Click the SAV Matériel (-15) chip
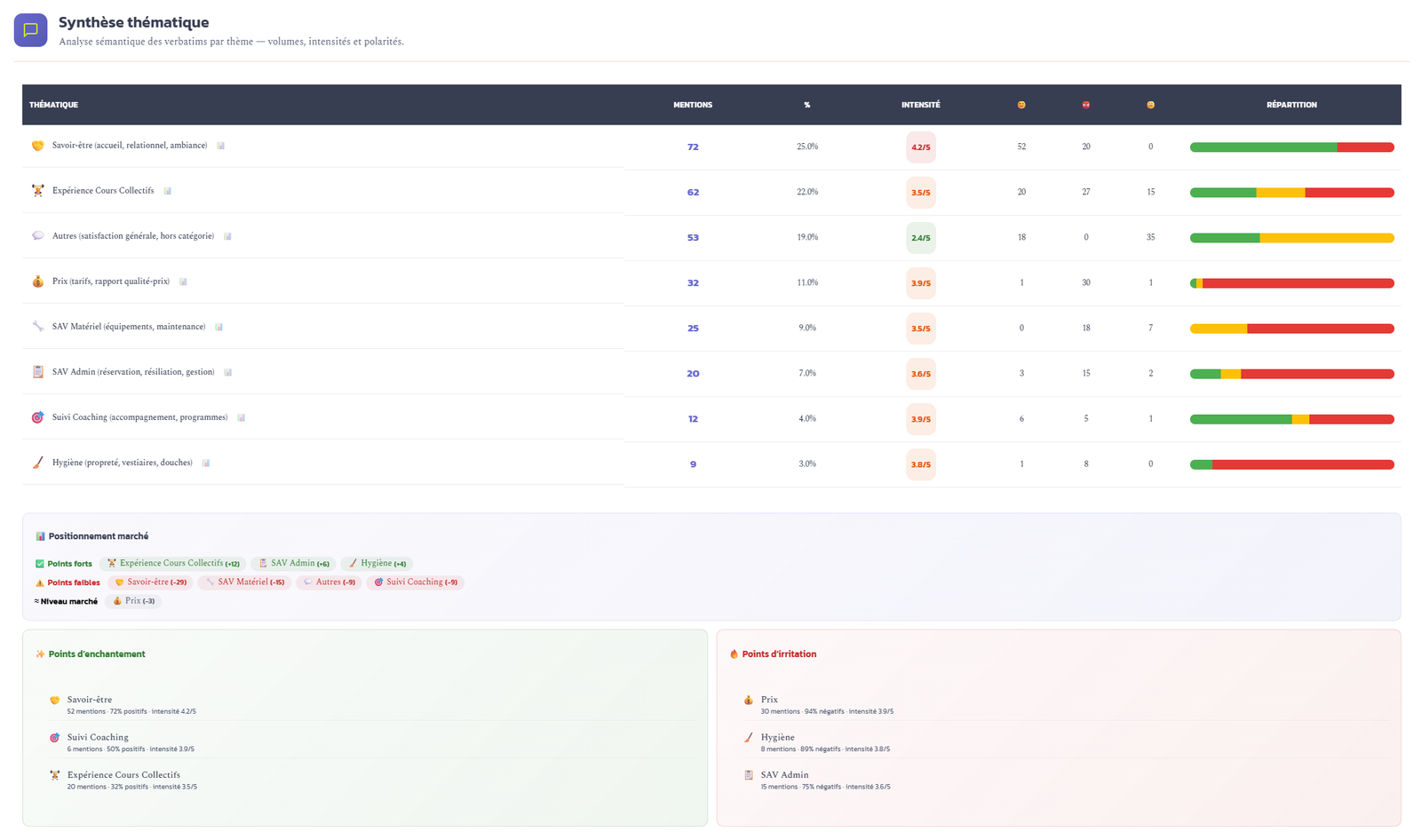 pos(244,582)
